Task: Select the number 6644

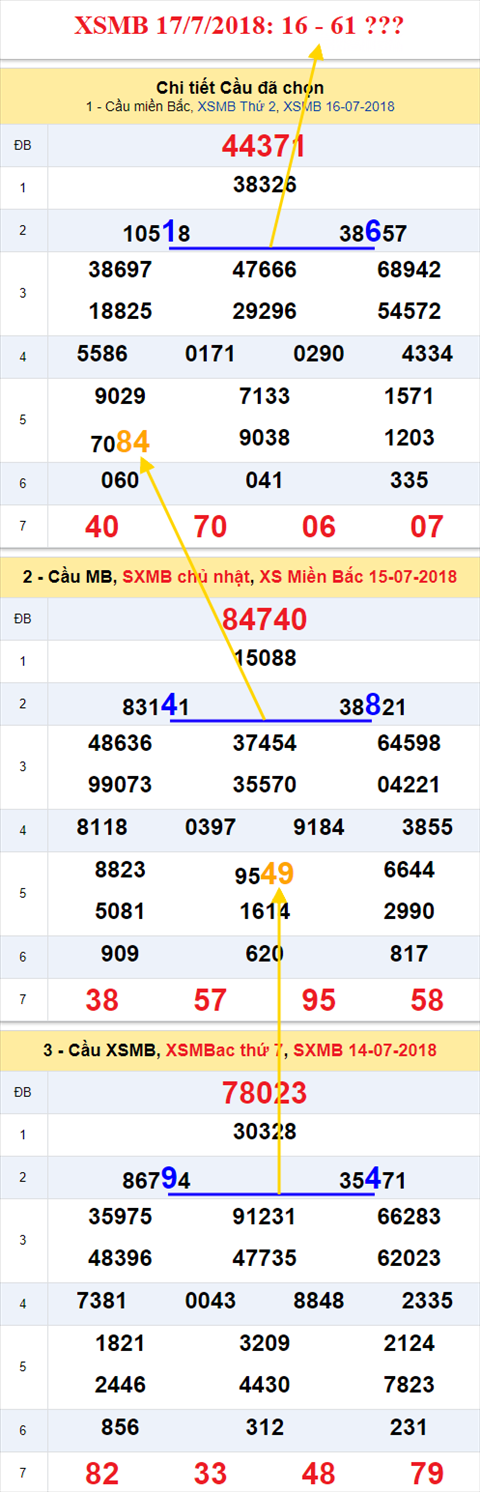Action: click(x=409, y=870)
